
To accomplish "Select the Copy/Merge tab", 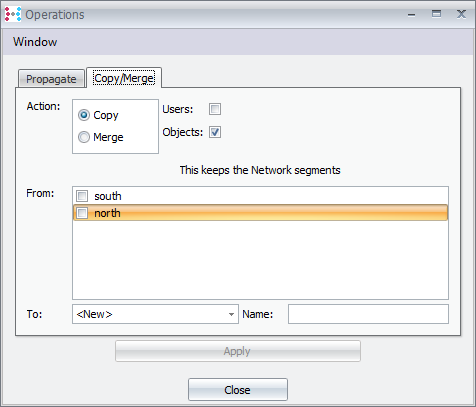I will click(x=124, y=78).
